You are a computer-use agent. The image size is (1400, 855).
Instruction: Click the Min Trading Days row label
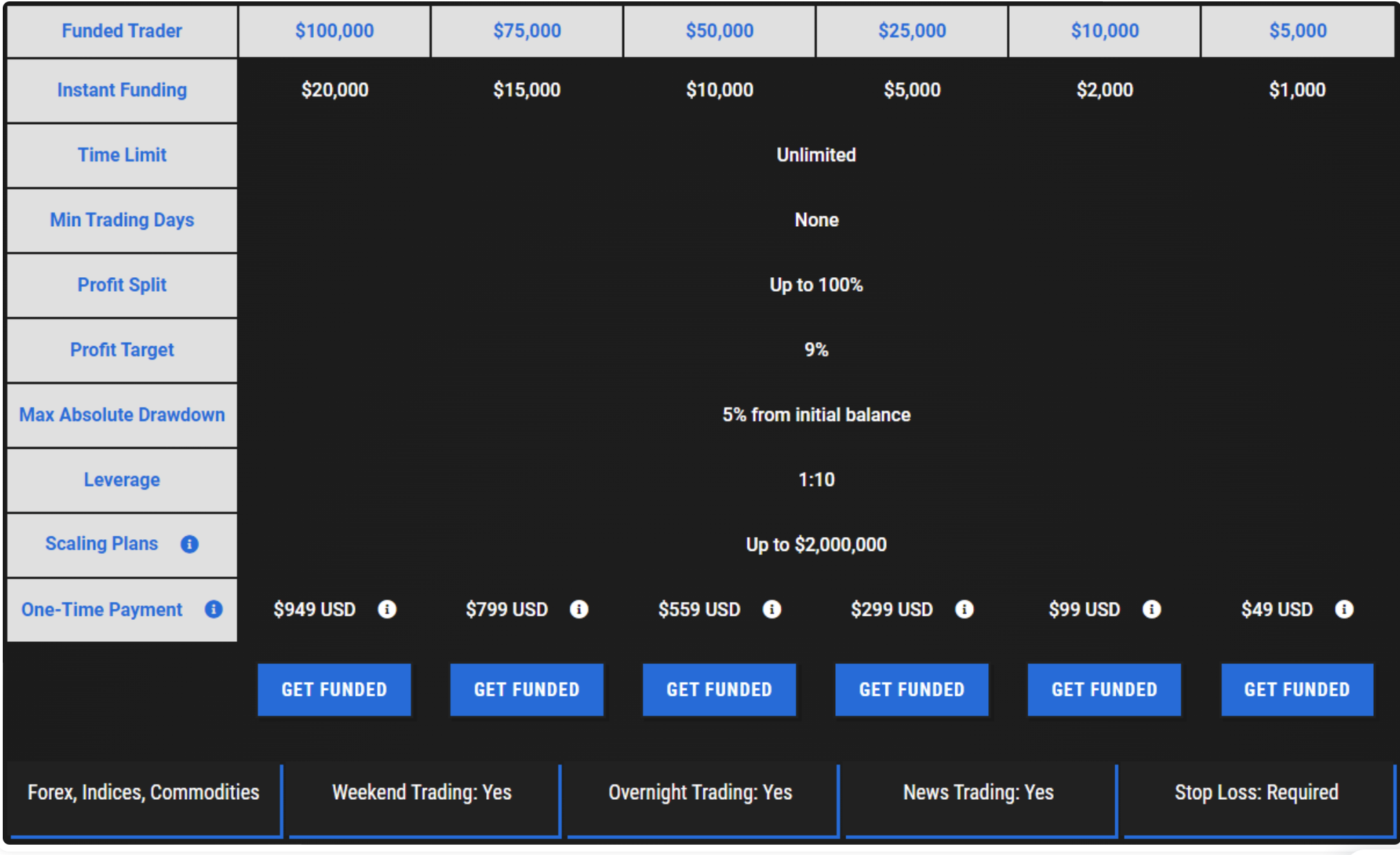point(122,220)
